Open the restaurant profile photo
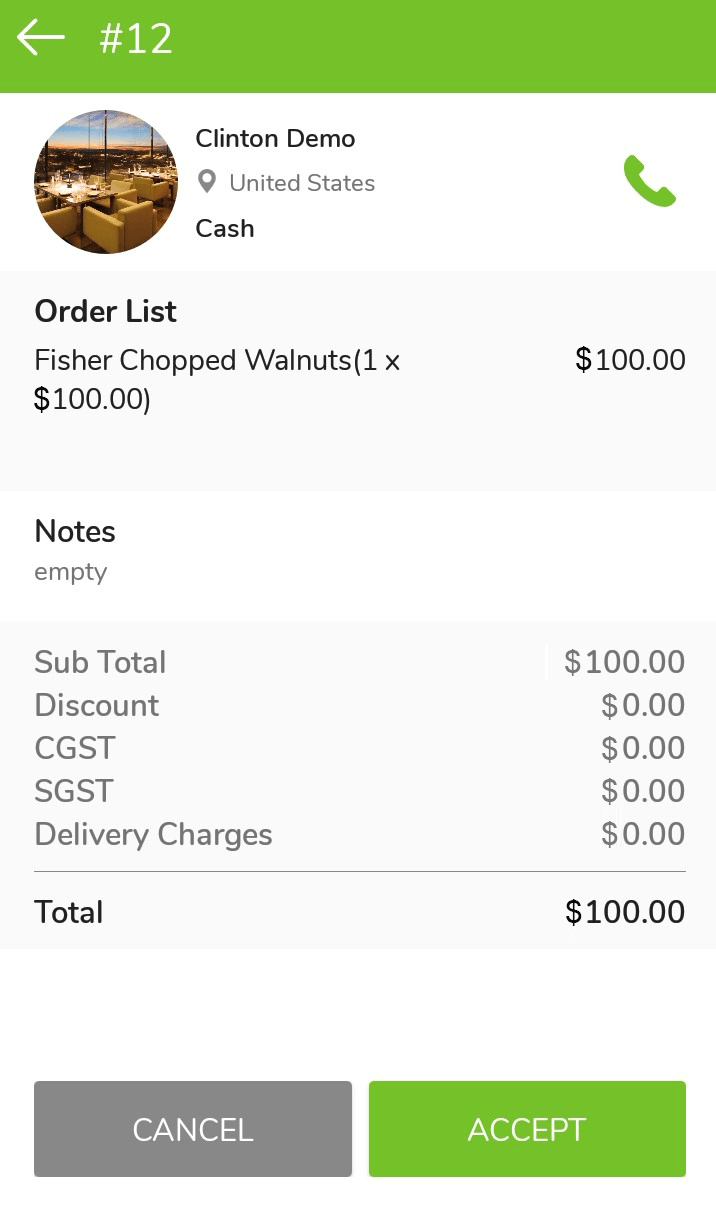 click(x=105, y=182)
